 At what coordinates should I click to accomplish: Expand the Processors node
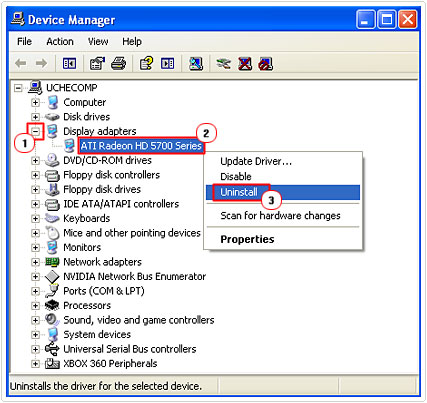click(x=35, y=306)
